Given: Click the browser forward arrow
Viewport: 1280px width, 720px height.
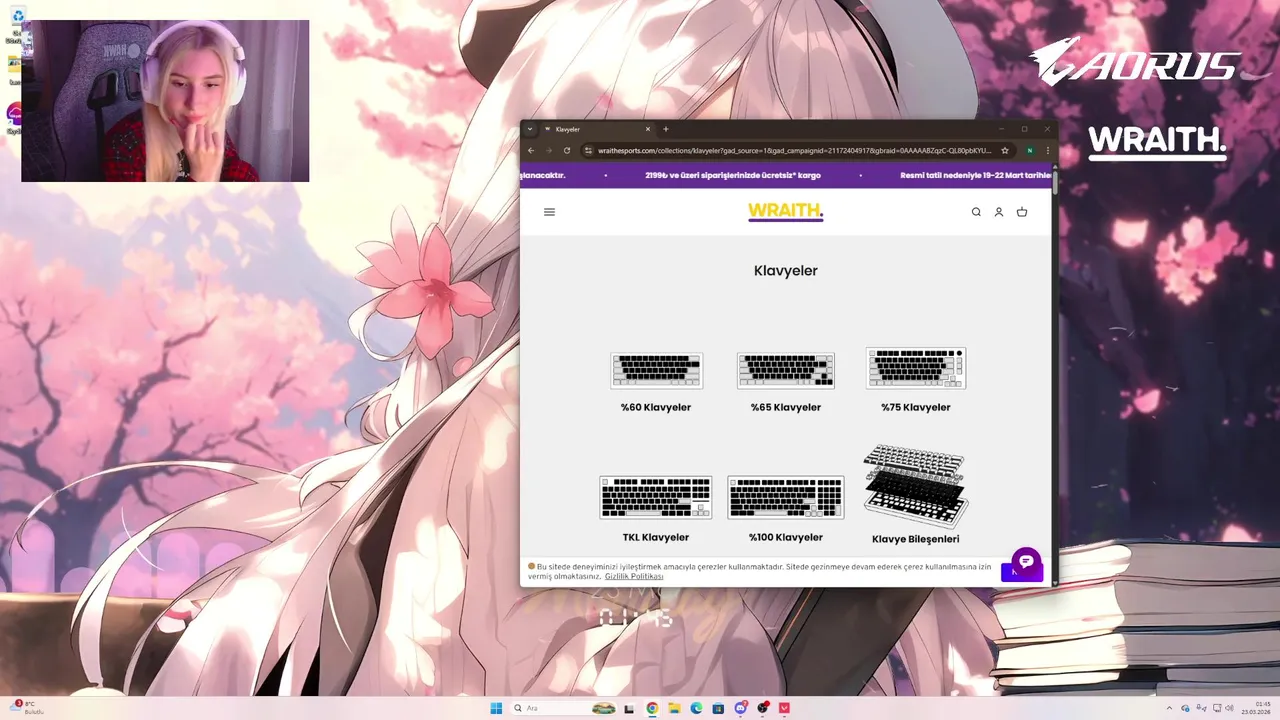Looking at the screenshot, I should pyautogui.click(x=548, y=150).
